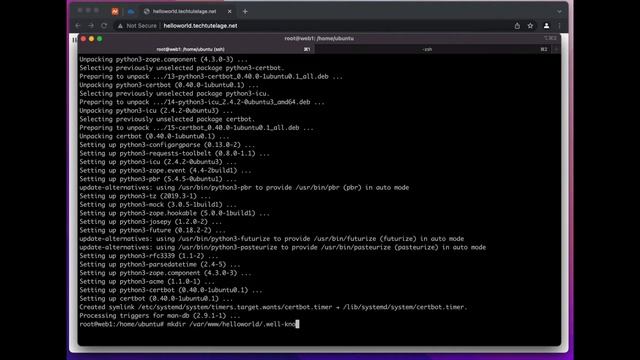Click 'Setting up python3-rfc3339 (1.1-2)' line

[149, 256]
